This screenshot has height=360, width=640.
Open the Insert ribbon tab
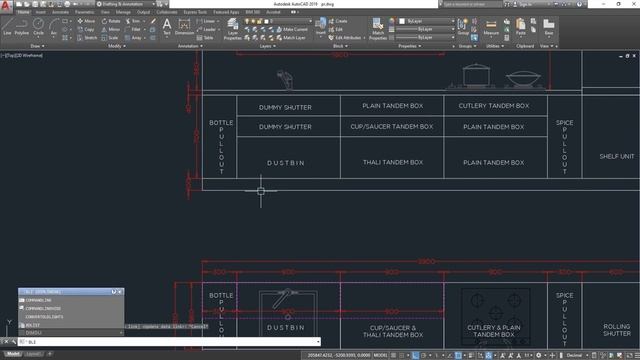point(40,12)
